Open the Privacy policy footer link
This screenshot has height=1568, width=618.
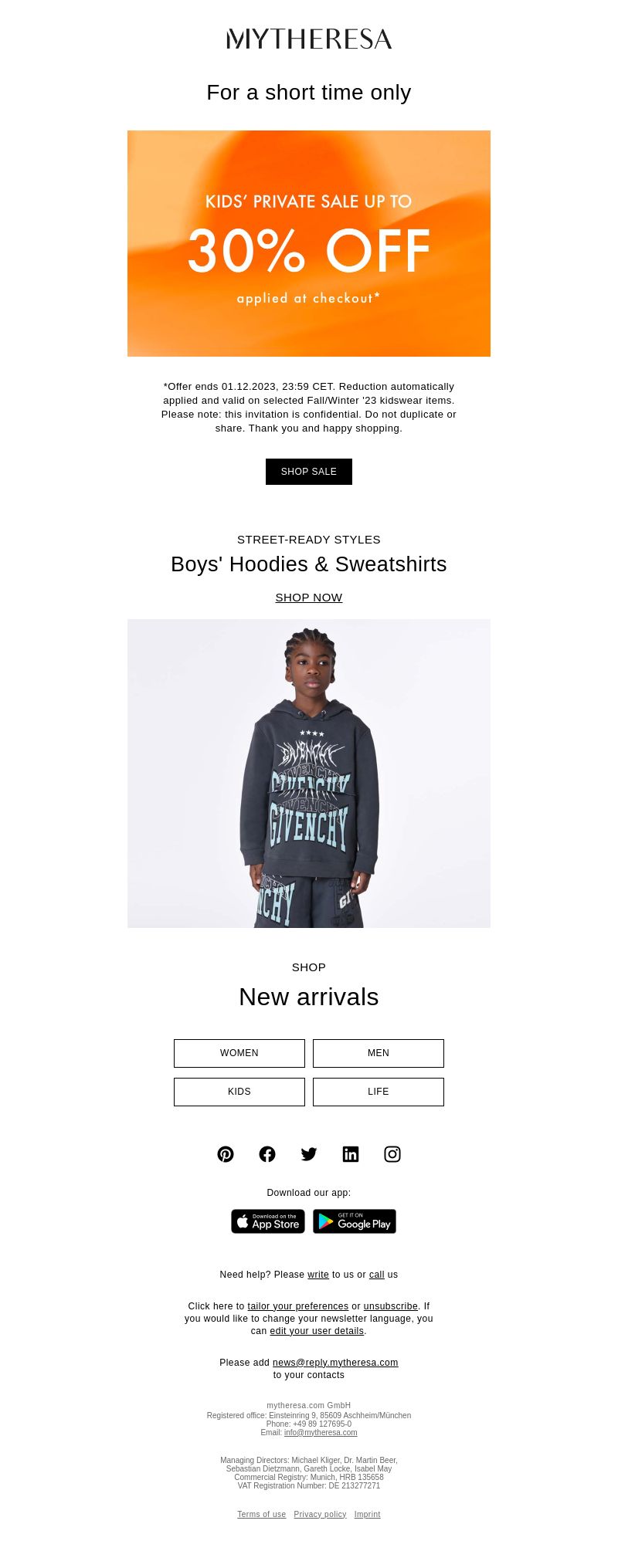(x=320, y=1515)
